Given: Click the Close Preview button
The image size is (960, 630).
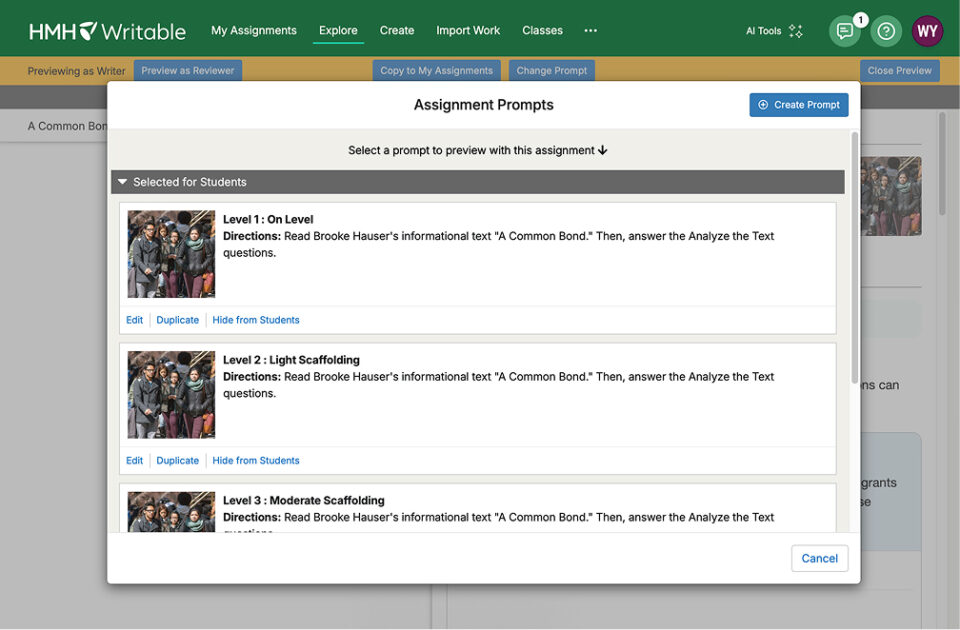Looking at the screenshot, I should tap(899, 70).
